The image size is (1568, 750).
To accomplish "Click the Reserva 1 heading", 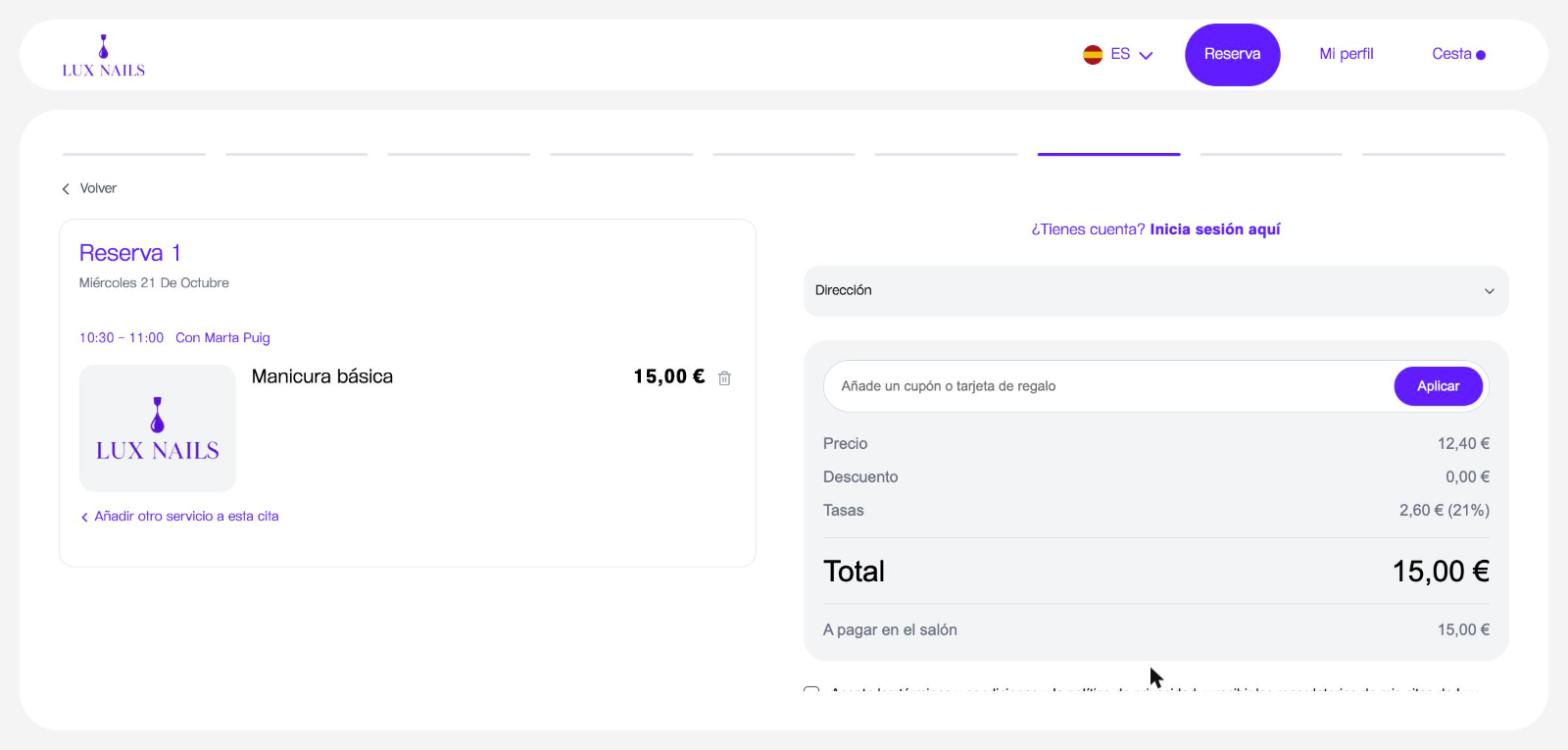I will 130,254.
